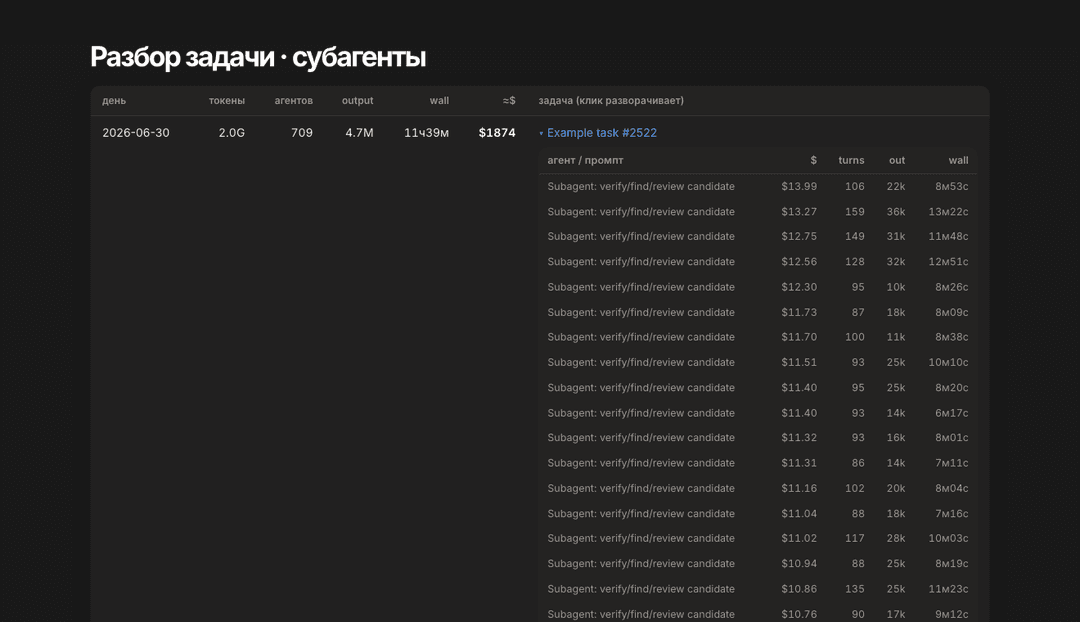Click the wall time 8м53с
Screen dimensions: 1080x622
coord(952,187)
